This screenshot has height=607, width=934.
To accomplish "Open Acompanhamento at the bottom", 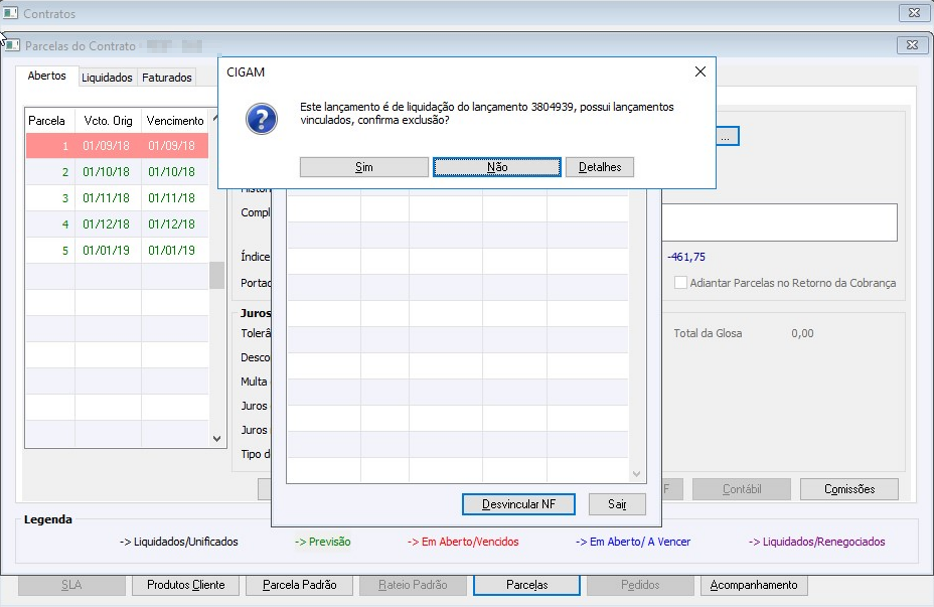I will point(754,585).
